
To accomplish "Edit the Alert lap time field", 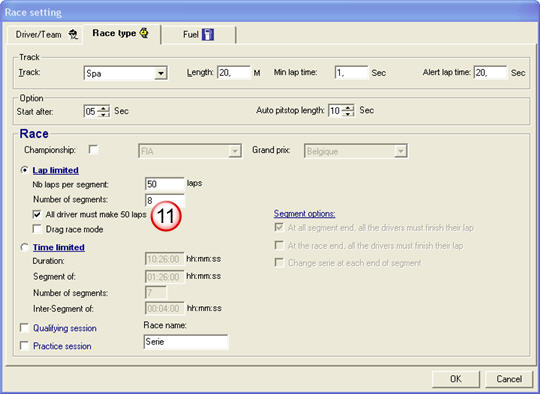I will click(490, 73).
